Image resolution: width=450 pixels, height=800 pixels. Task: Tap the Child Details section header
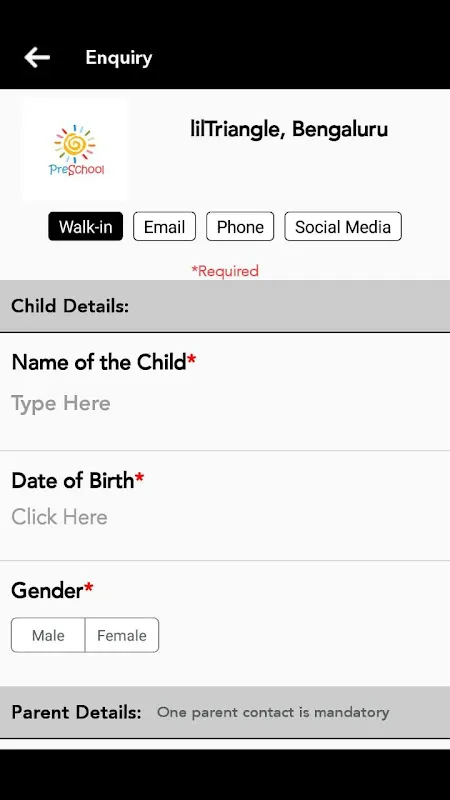(x=225, y=306)
